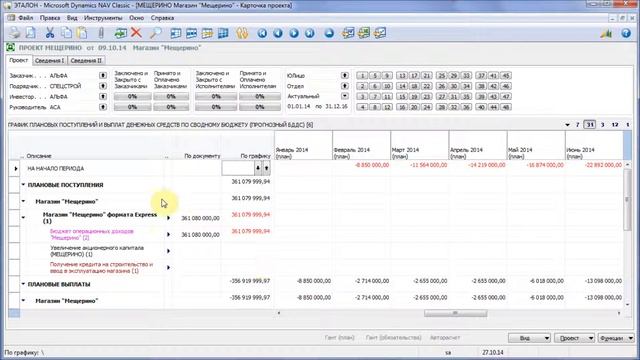Open print preview from the toolbar
The image size is (640, 360).
[x=31, y=33]
